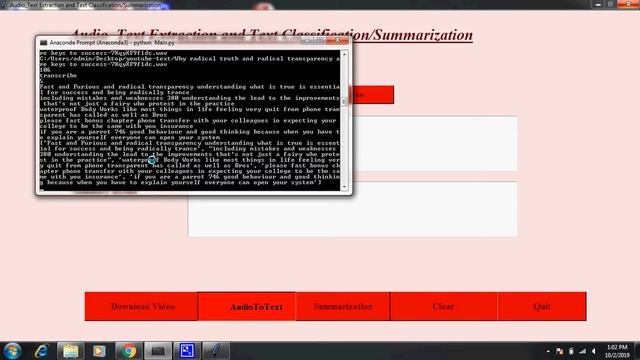Screen dimensions: 640x360
Task: Click the 'Fast and Furious and radical transparency' line
Action: (x=190, y=87)
